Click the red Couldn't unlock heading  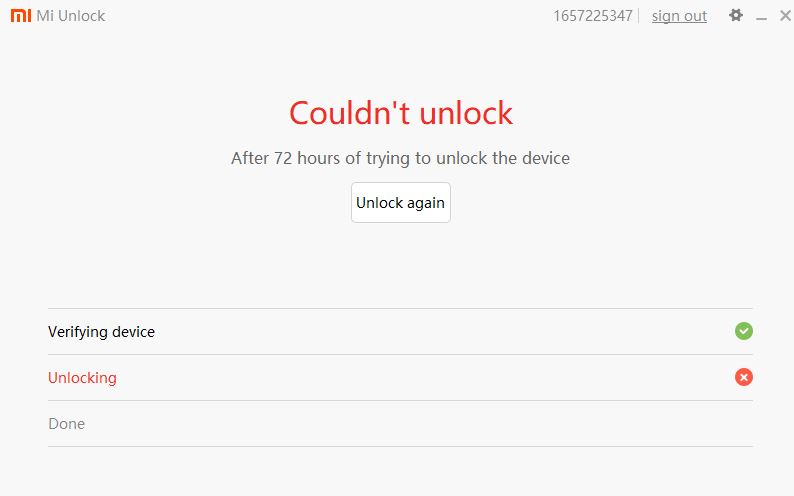click(x=401, y=112)
